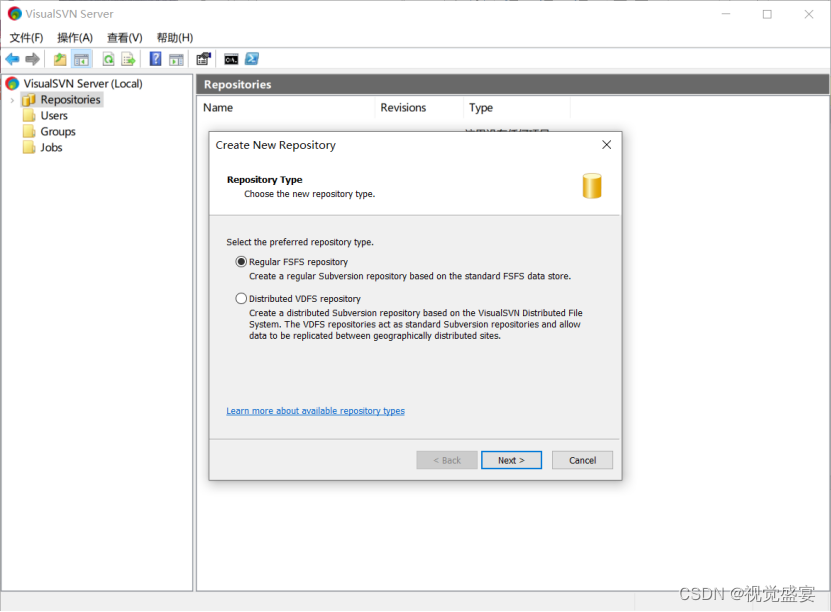
Task: Click the blue Help question mark icon
Action: 155,59
